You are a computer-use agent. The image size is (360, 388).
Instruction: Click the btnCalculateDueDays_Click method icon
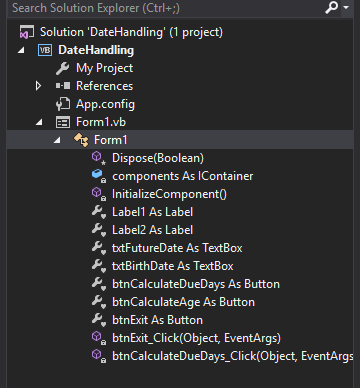tap(99, 356)
